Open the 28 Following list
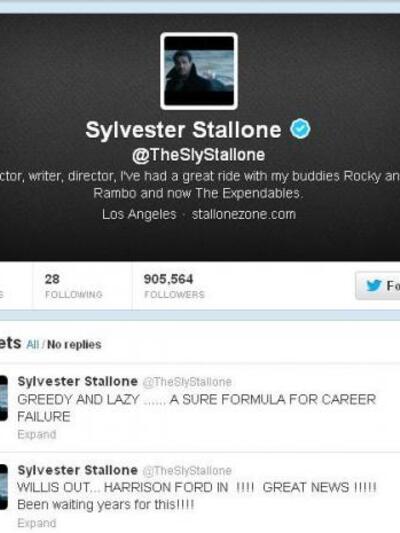400x533 pixels. pyautogui.click(x=73, y=286)
